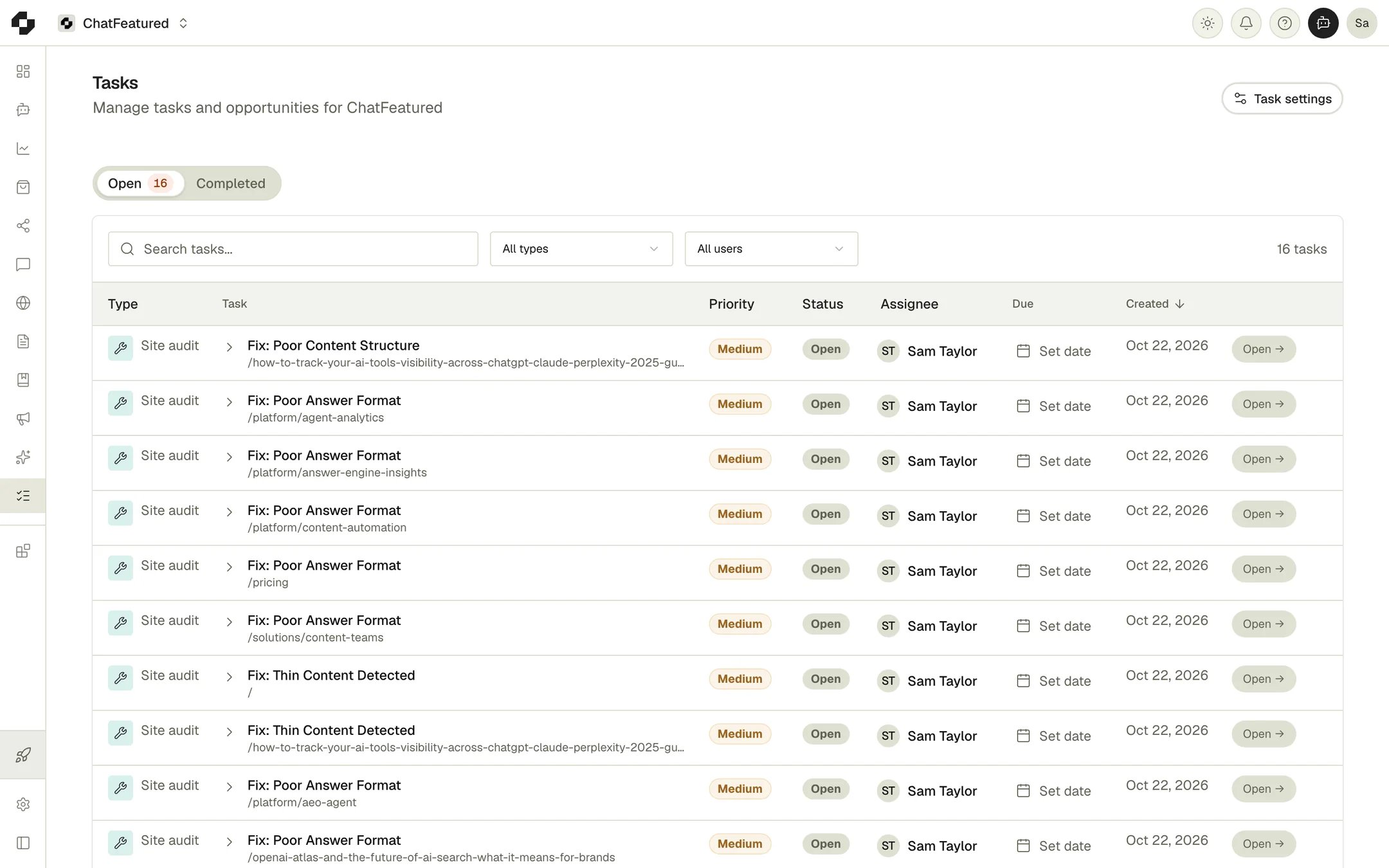This screenshot has width=1389, height=868.
Task: Sort by the Priority column header
Action: click(731, 303)
